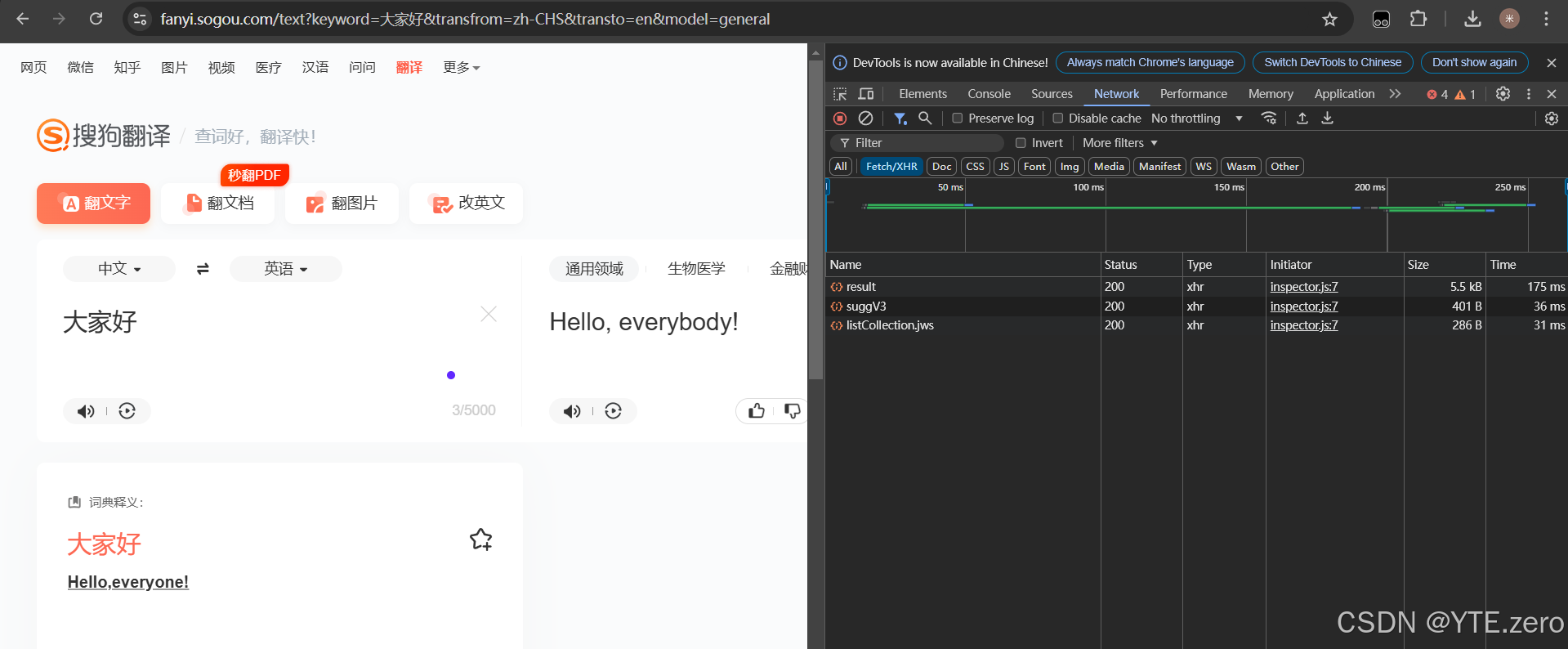The height and width of the screenshot is (649, 1568).
Task: Click the Hello,everyone! dictionary link
Action: pos(128,582)
